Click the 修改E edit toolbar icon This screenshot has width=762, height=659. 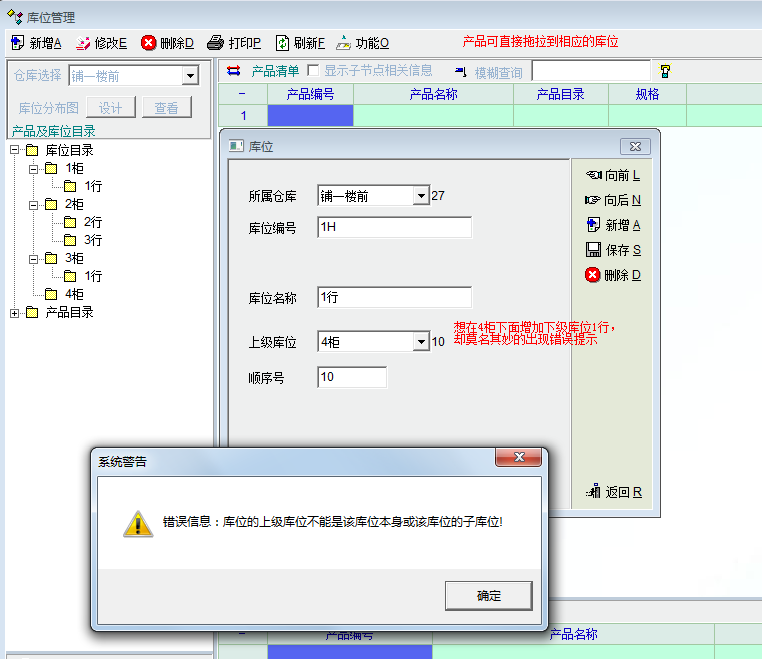[83, 43]
